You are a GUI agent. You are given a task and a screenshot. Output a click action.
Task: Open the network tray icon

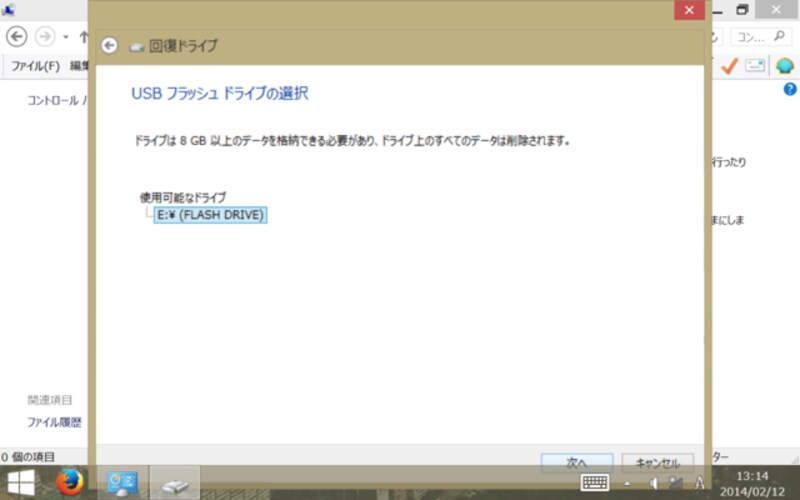(x=676, y=483)
